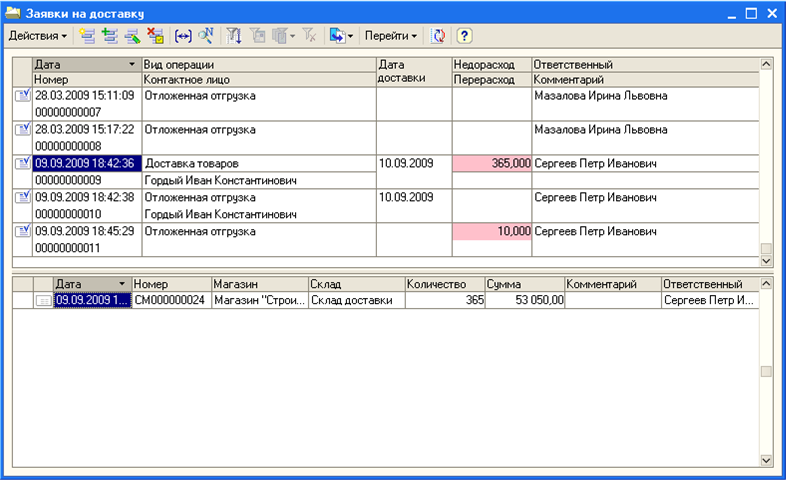Image resolution: width=786 pixels, height=480 pixels.
Task: Click the posted document icon for row 00000000010
Action: point(23,197)
